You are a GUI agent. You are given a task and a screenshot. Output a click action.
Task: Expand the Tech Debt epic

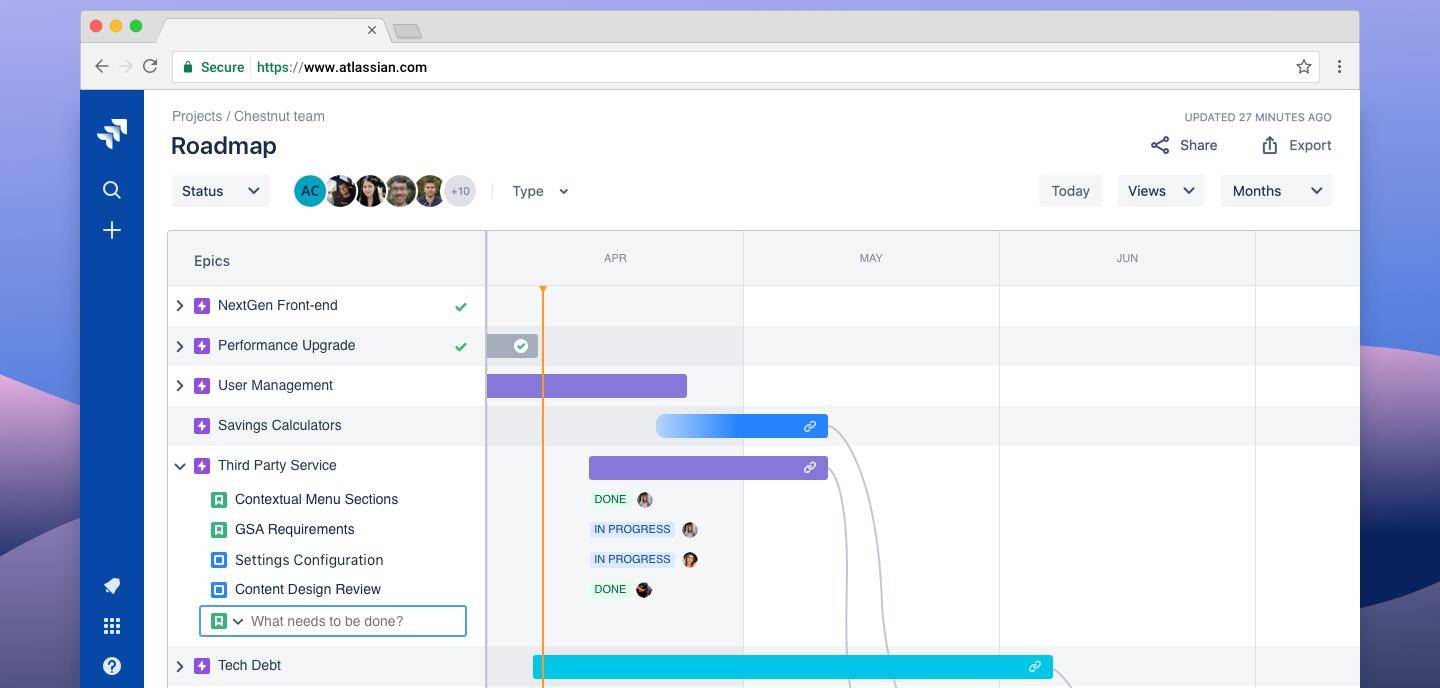[x=180, y=666]
